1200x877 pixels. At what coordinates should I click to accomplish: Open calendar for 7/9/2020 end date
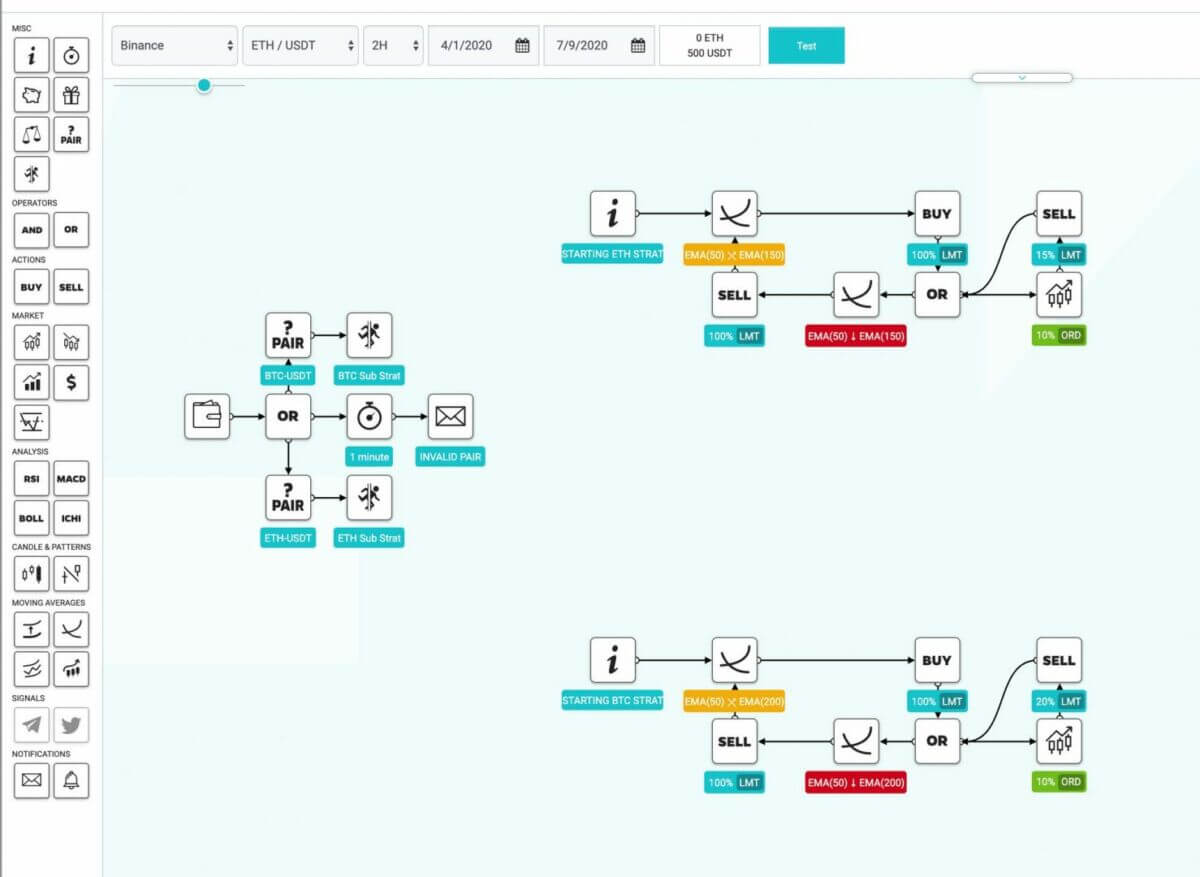pyautogui.click(x=638, y=46)
